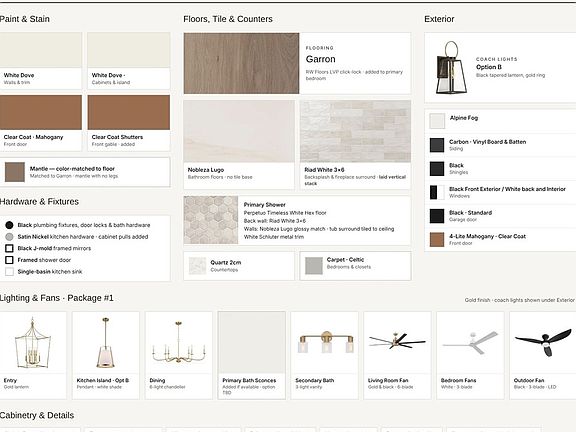Pick the Clear Coat Shutters swatch
576x432 pixels.
tap(129, 112)
